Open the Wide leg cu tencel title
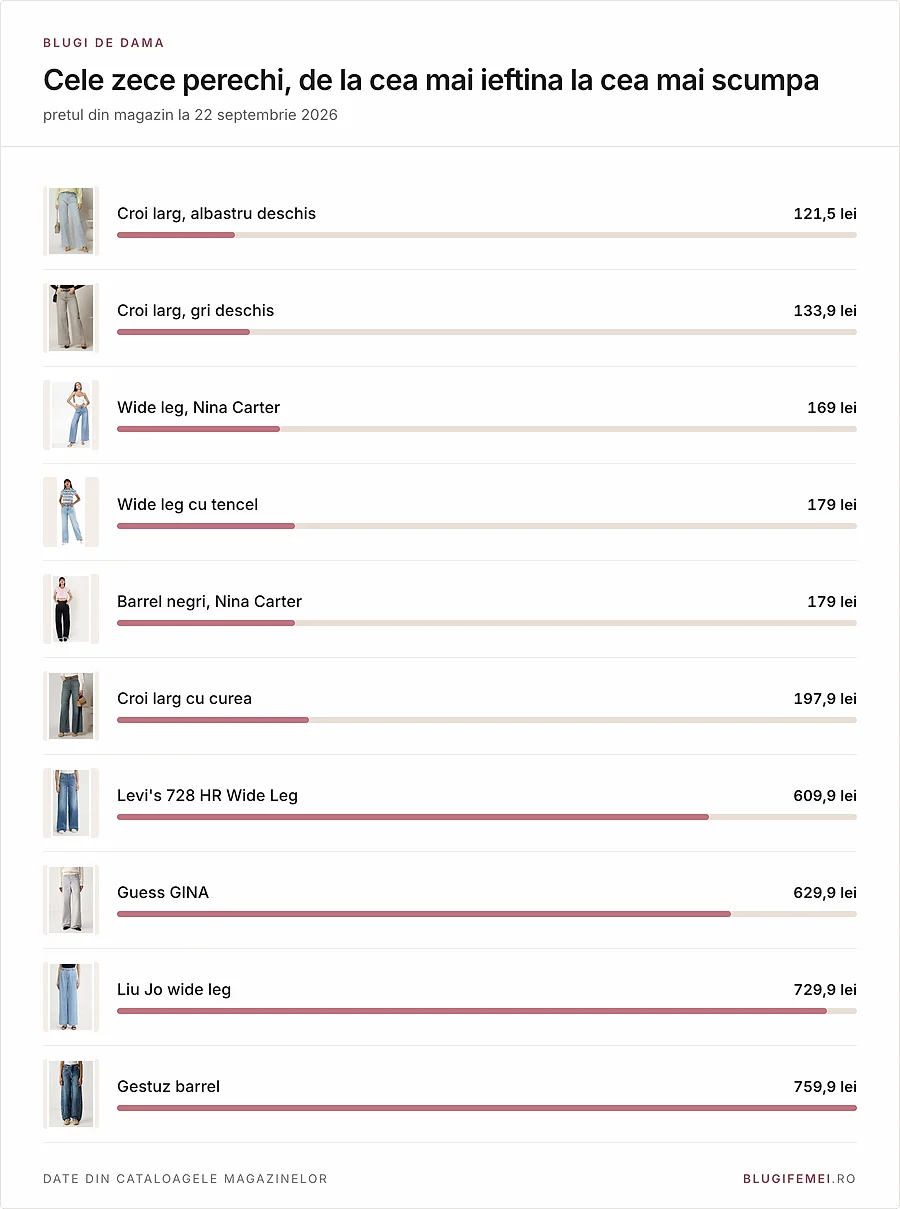 point(187,504)
